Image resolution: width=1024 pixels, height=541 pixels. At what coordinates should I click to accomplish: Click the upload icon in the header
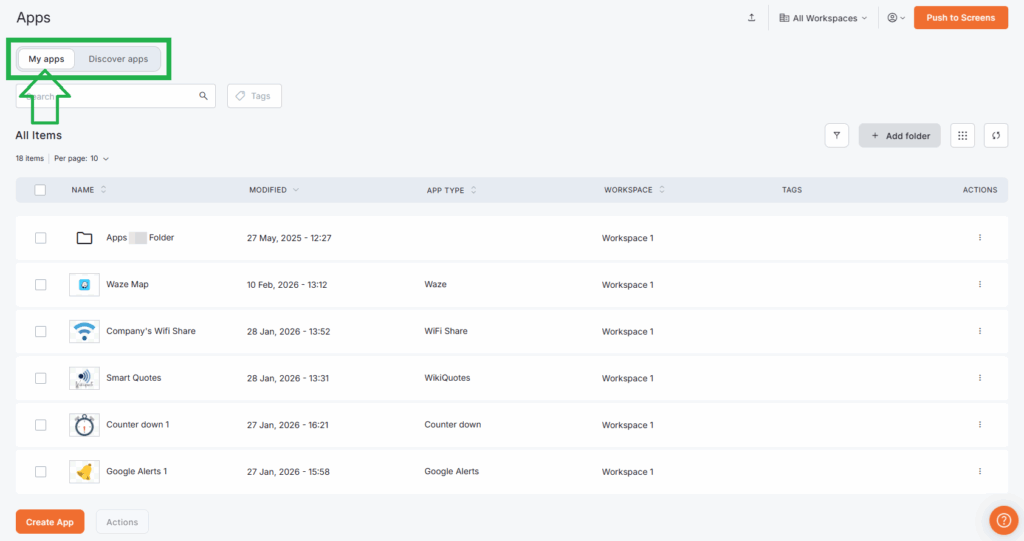tap(751, 18)
